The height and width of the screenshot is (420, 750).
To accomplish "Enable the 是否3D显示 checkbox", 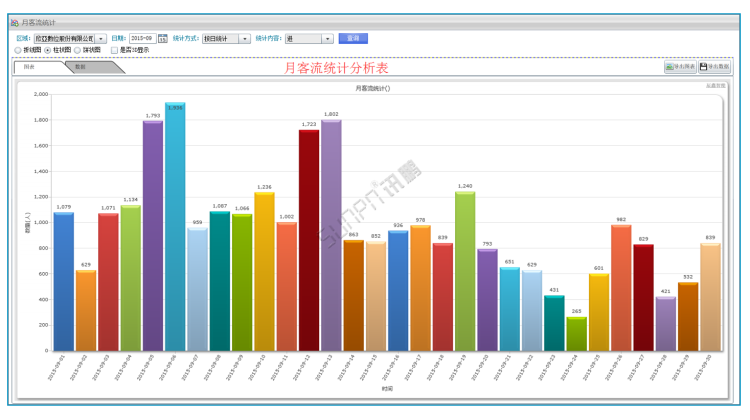I will coord(114,50).
